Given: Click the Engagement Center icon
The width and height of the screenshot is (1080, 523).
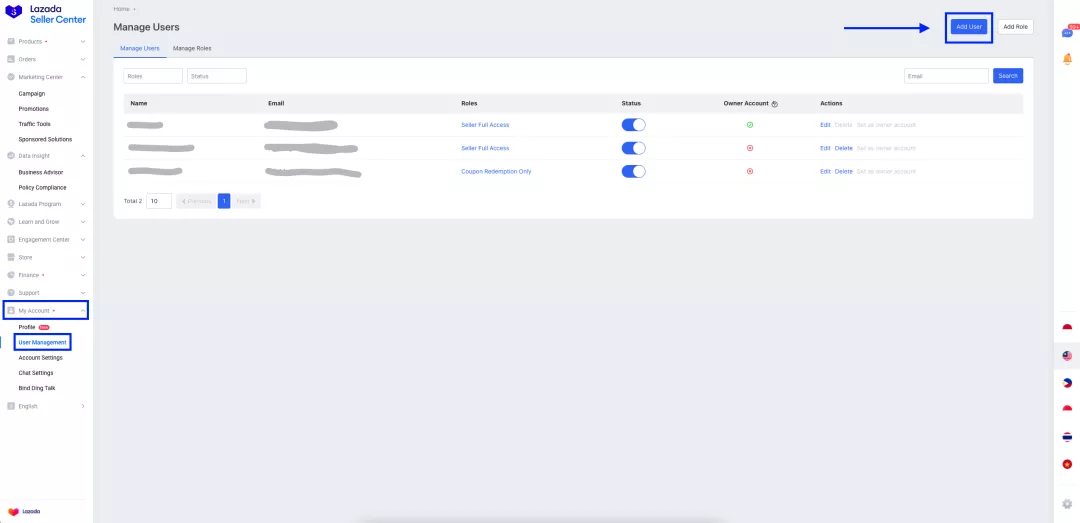Looking at the screenshot, I should (x=11, y=239).
